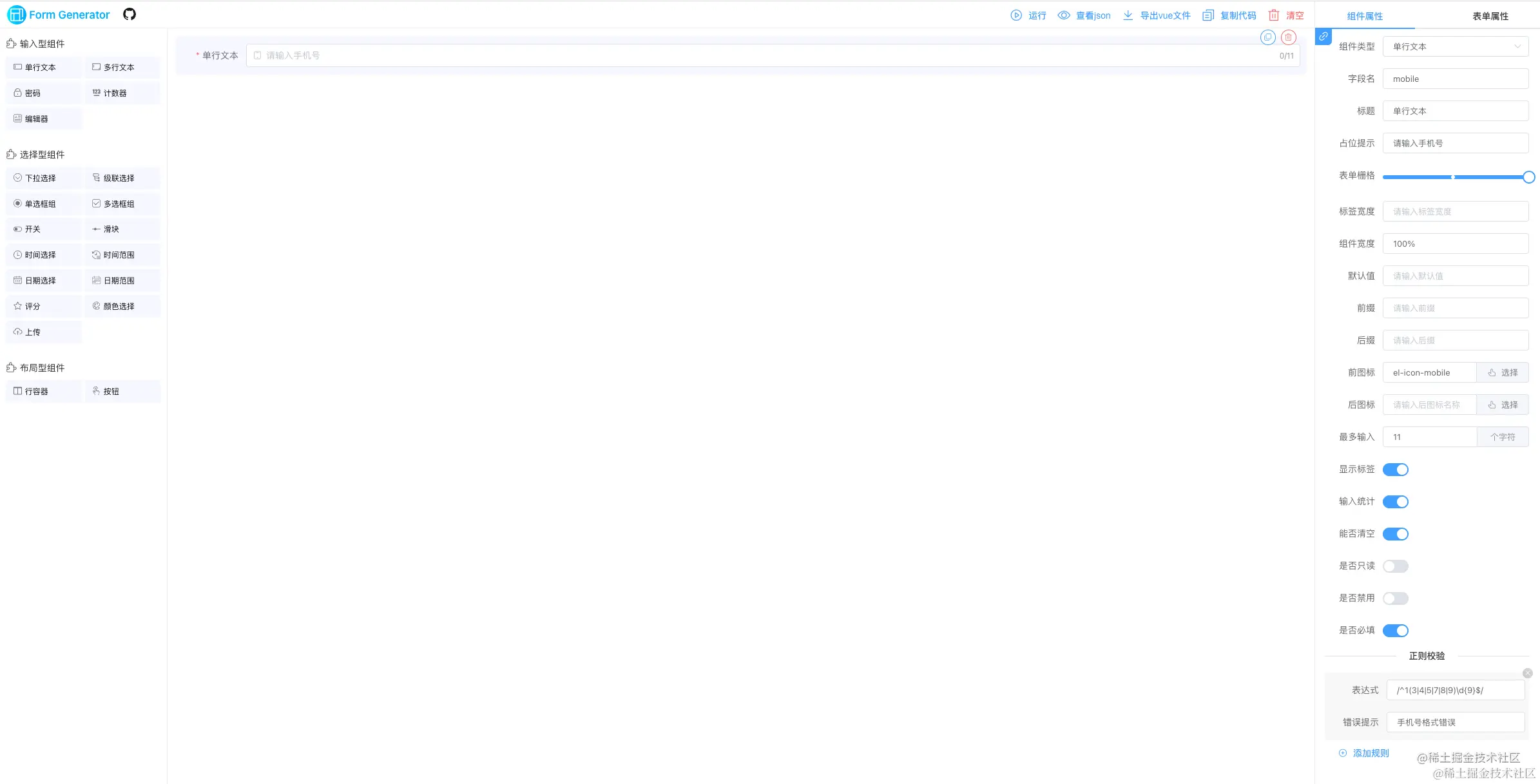Switch to the component properties (组件属性) tab
This screenshot has height=784, width=1540.
[1365, 16]
